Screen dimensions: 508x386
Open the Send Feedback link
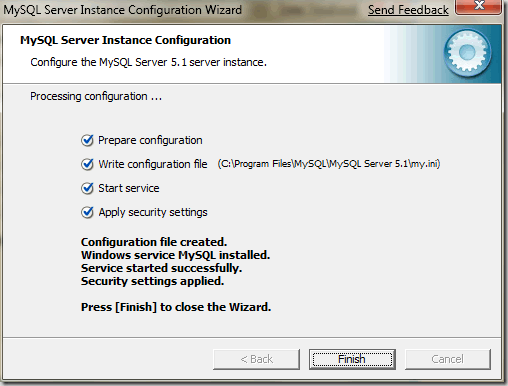(408, 10)
